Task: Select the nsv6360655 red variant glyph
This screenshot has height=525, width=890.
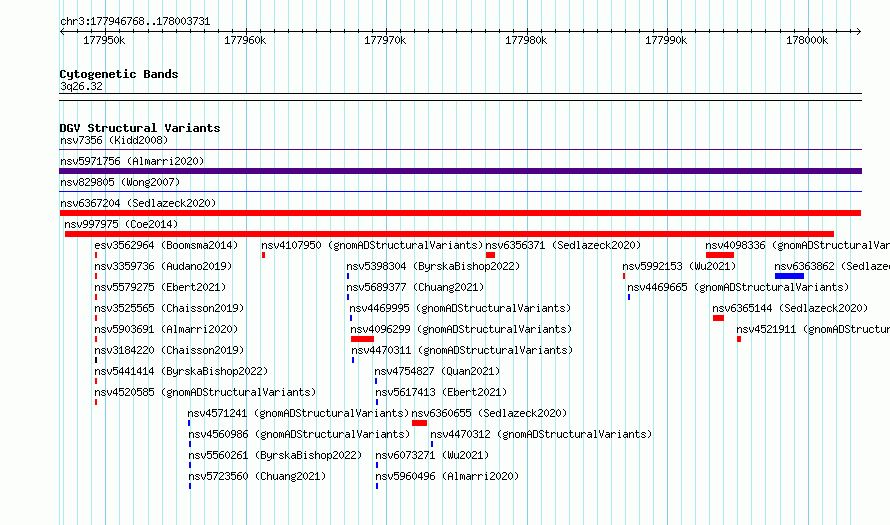Action: pos(419,423)
